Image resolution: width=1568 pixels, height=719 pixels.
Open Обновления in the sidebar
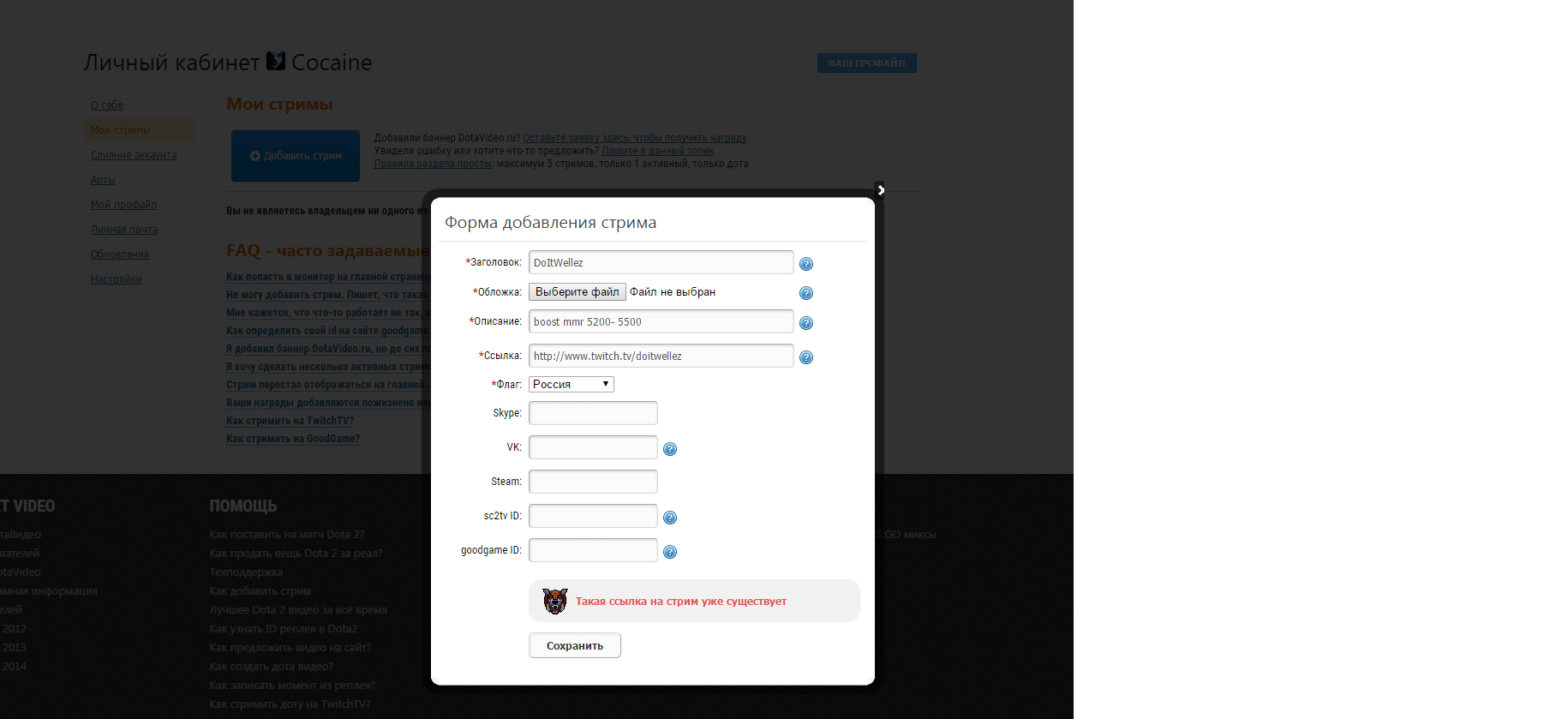point(120,255)
